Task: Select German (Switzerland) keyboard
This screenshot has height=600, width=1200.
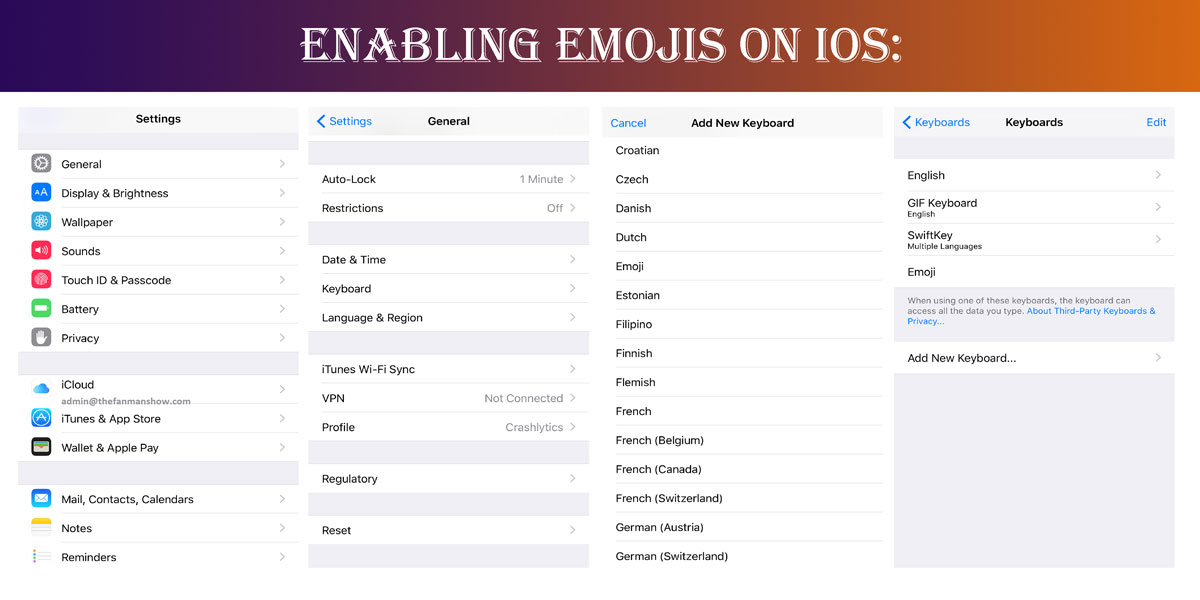Action: (742, 556)
